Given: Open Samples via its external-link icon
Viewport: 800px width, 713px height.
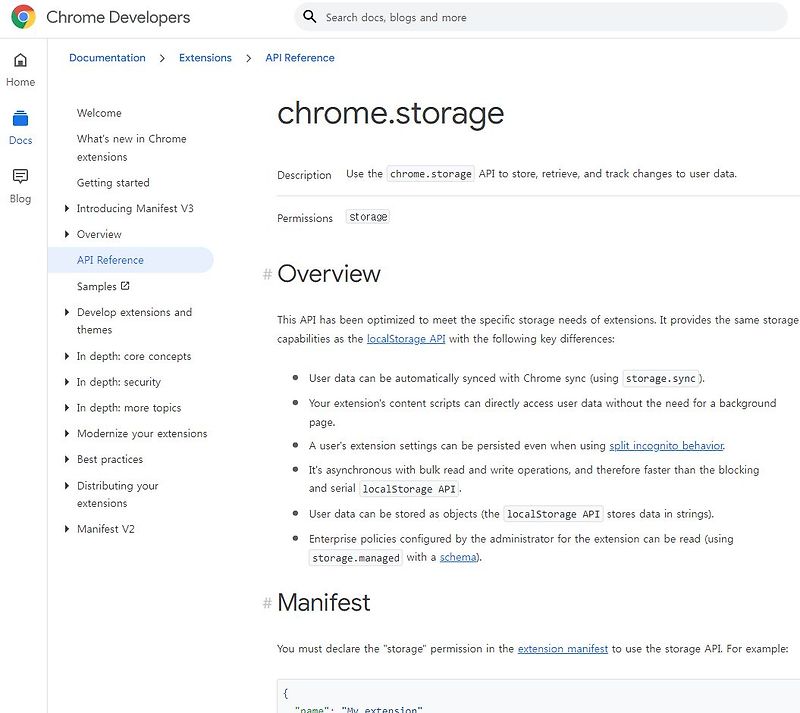Looking at the screenshot, I should [123, 286].
